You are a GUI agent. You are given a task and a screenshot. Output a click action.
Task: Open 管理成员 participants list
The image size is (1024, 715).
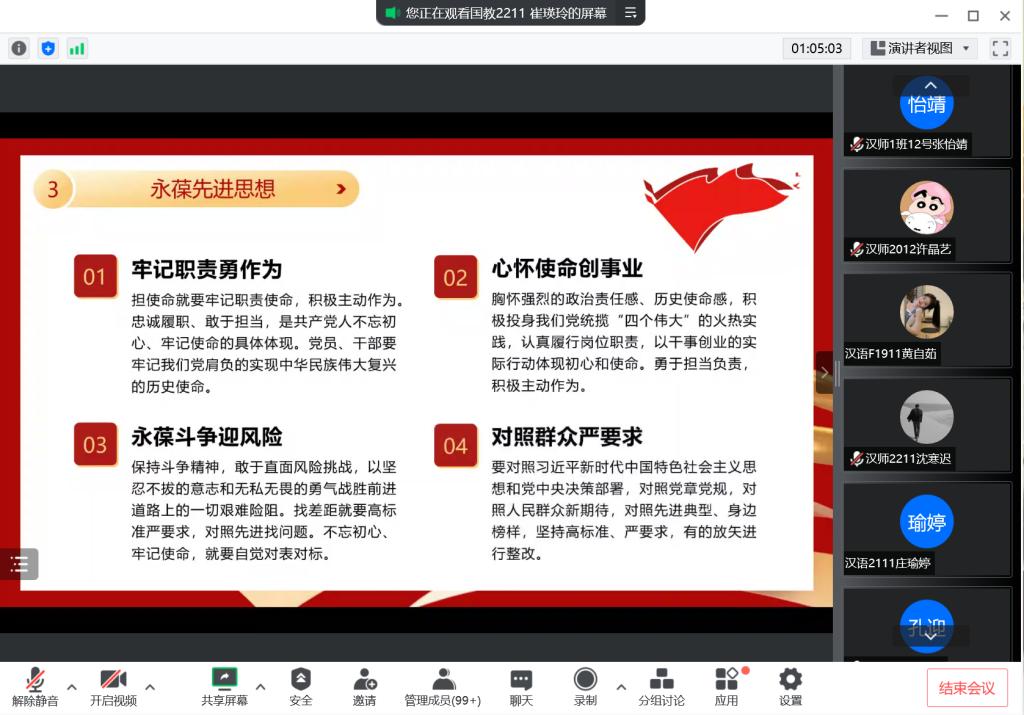point(442,686)
